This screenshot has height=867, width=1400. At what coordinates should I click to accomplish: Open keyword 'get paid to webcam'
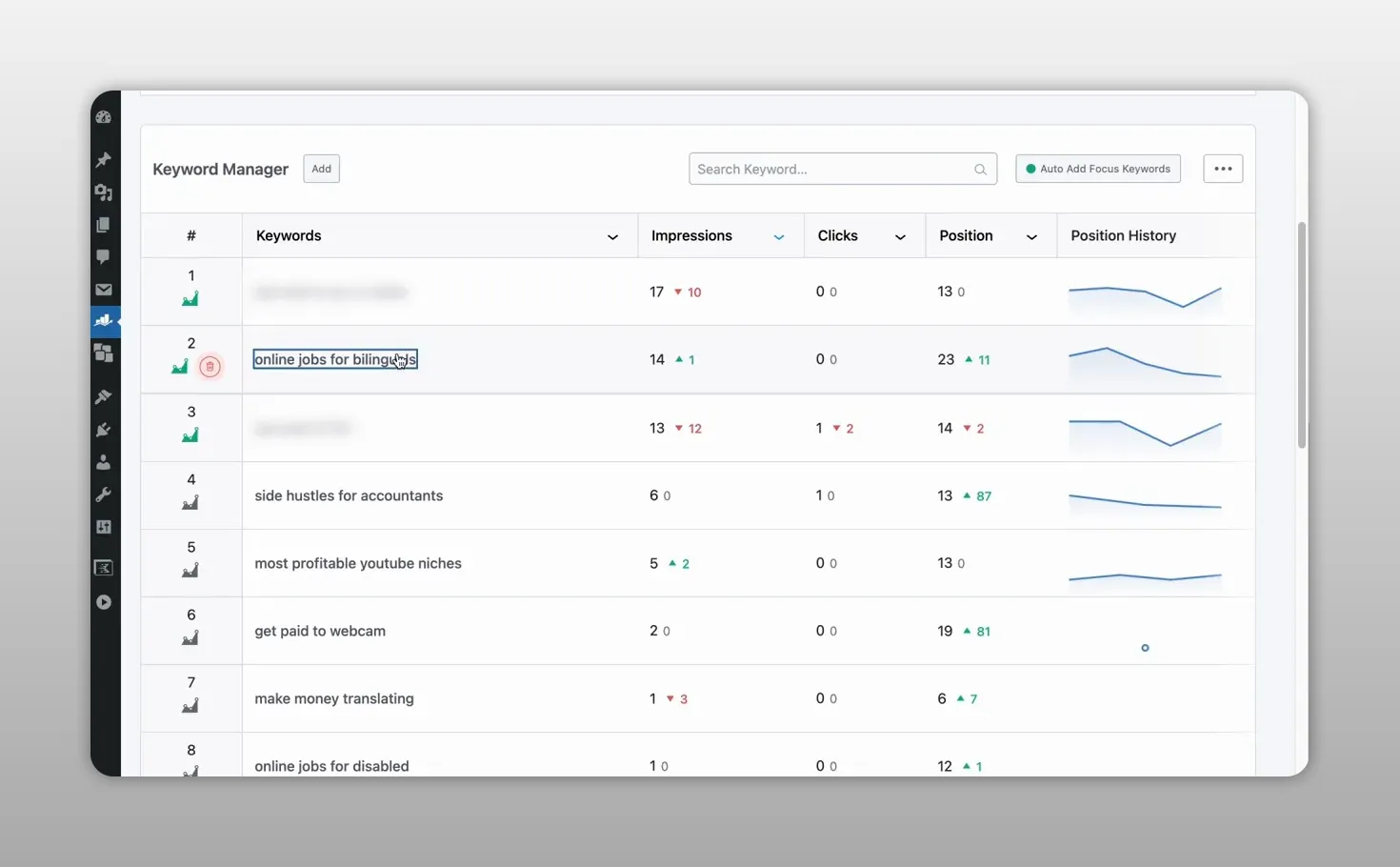(320, 631)
